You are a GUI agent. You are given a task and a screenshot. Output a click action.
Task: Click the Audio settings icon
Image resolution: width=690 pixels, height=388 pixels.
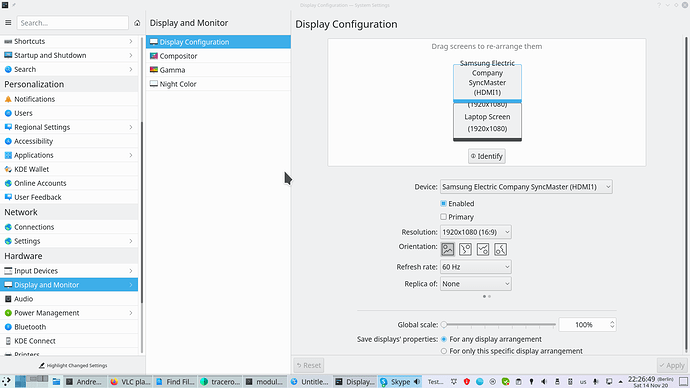pyautogui.click(x=8, y=299)
